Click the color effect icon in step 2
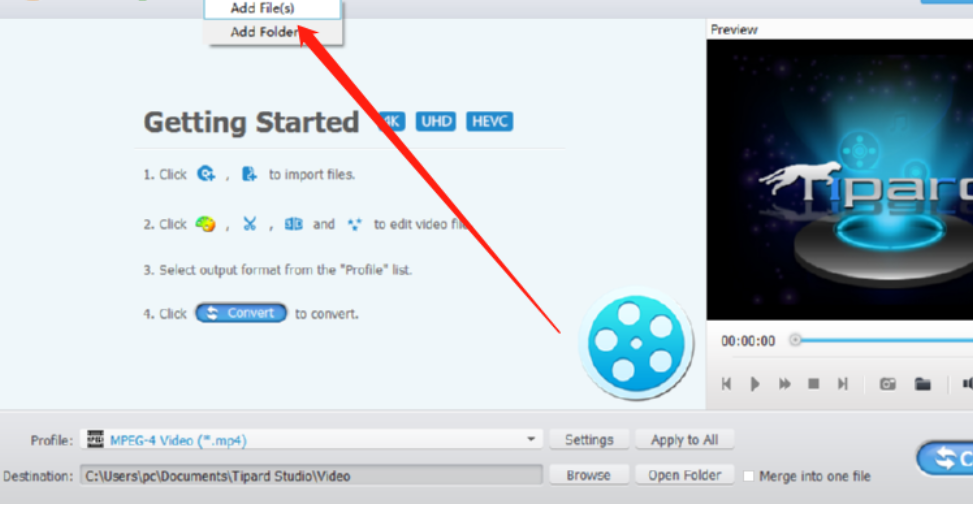Image resolution: width=973 pixels, height=508 pixels. [x=205, y=223]
